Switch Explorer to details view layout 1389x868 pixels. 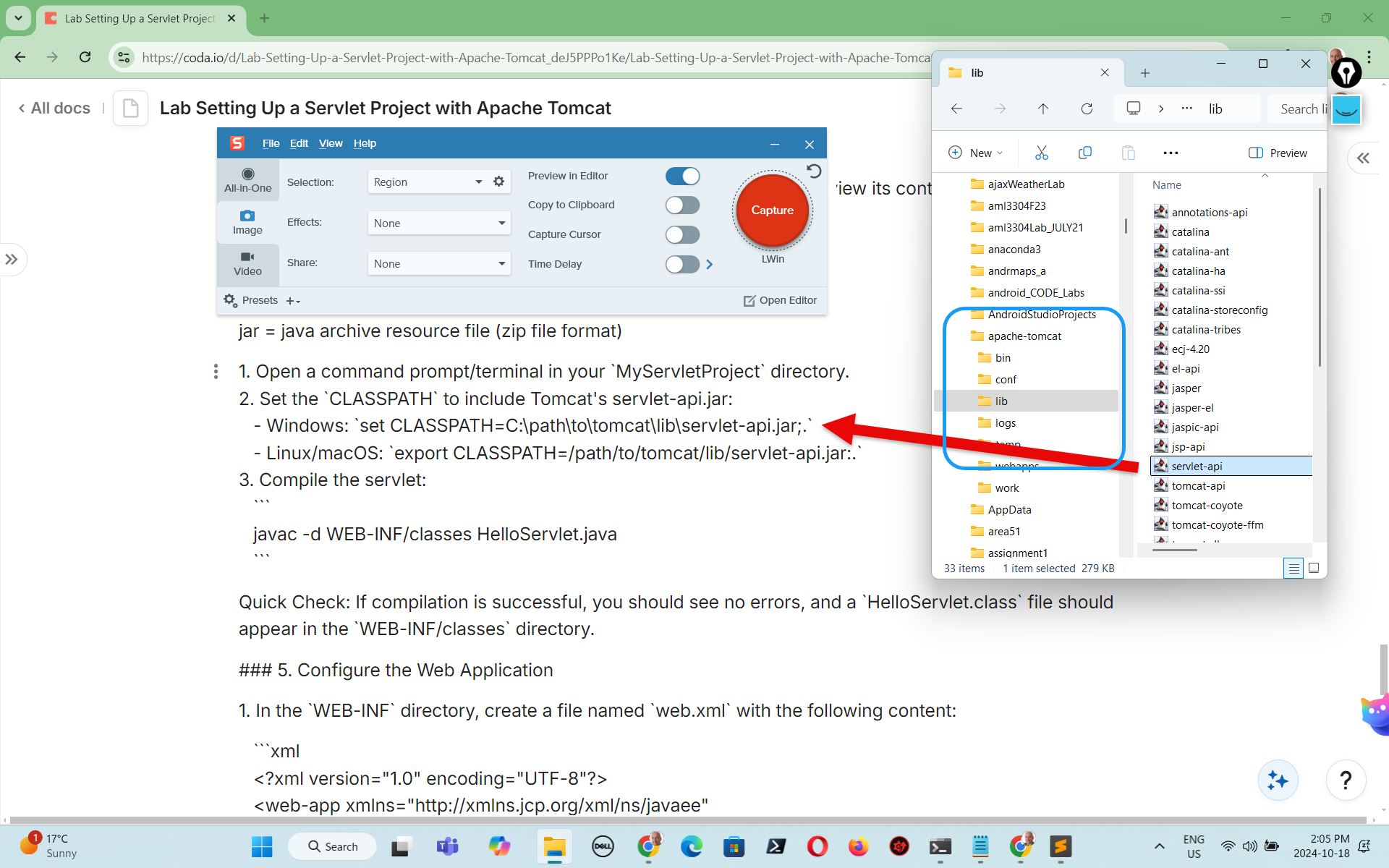click(1294, 569)
